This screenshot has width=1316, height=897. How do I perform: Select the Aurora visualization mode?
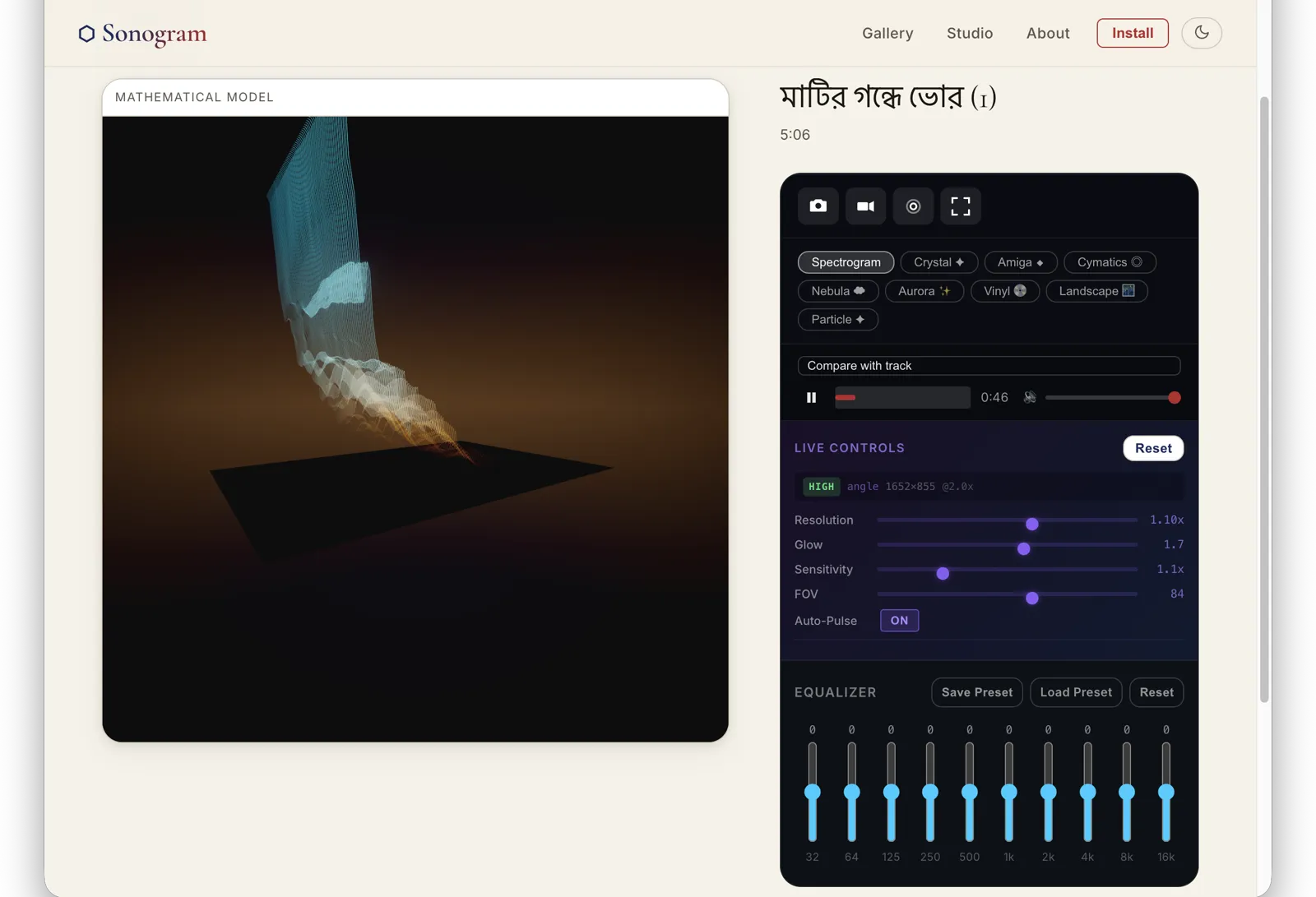point(924,291)
